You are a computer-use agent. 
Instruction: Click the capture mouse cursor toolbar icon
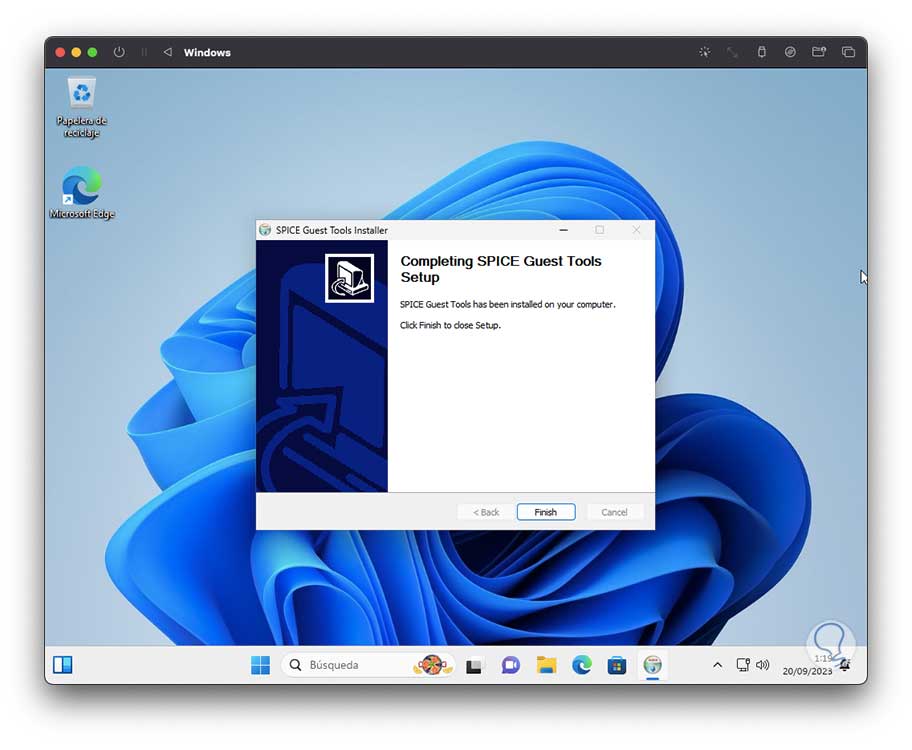(704, 52)
